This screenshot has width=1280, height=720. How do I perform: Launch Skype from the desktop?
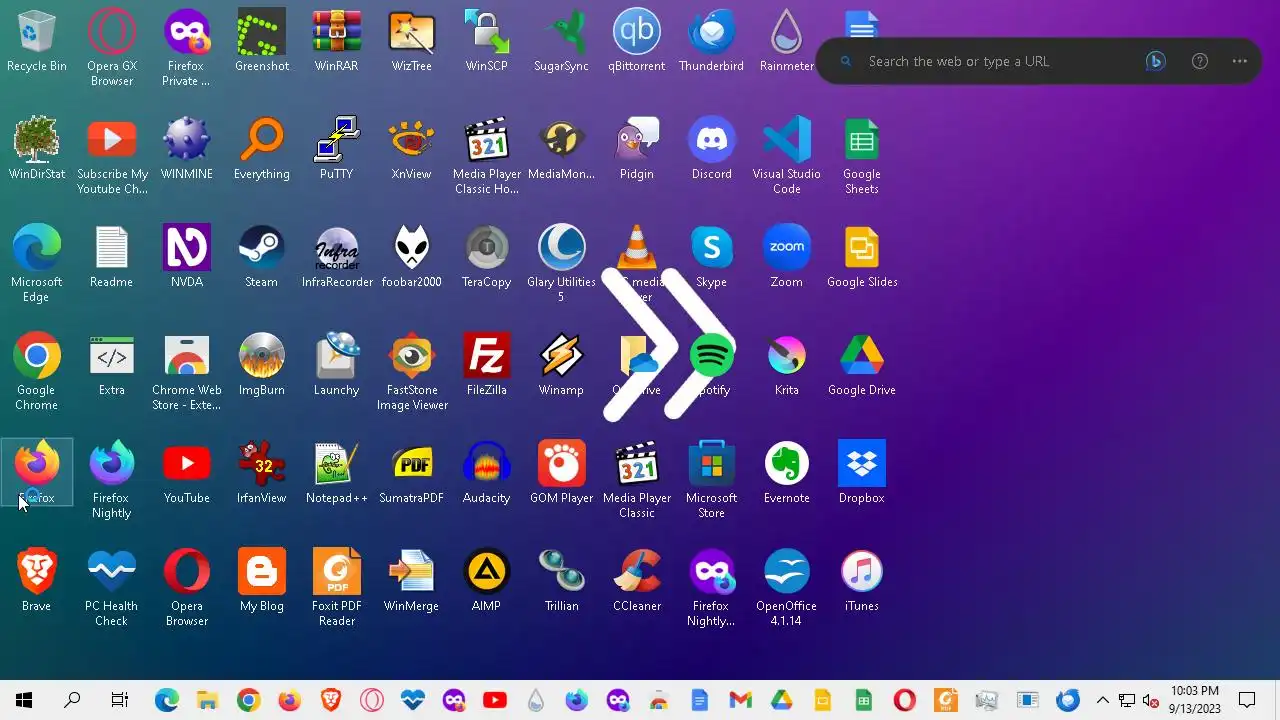(x=711, y=258)
